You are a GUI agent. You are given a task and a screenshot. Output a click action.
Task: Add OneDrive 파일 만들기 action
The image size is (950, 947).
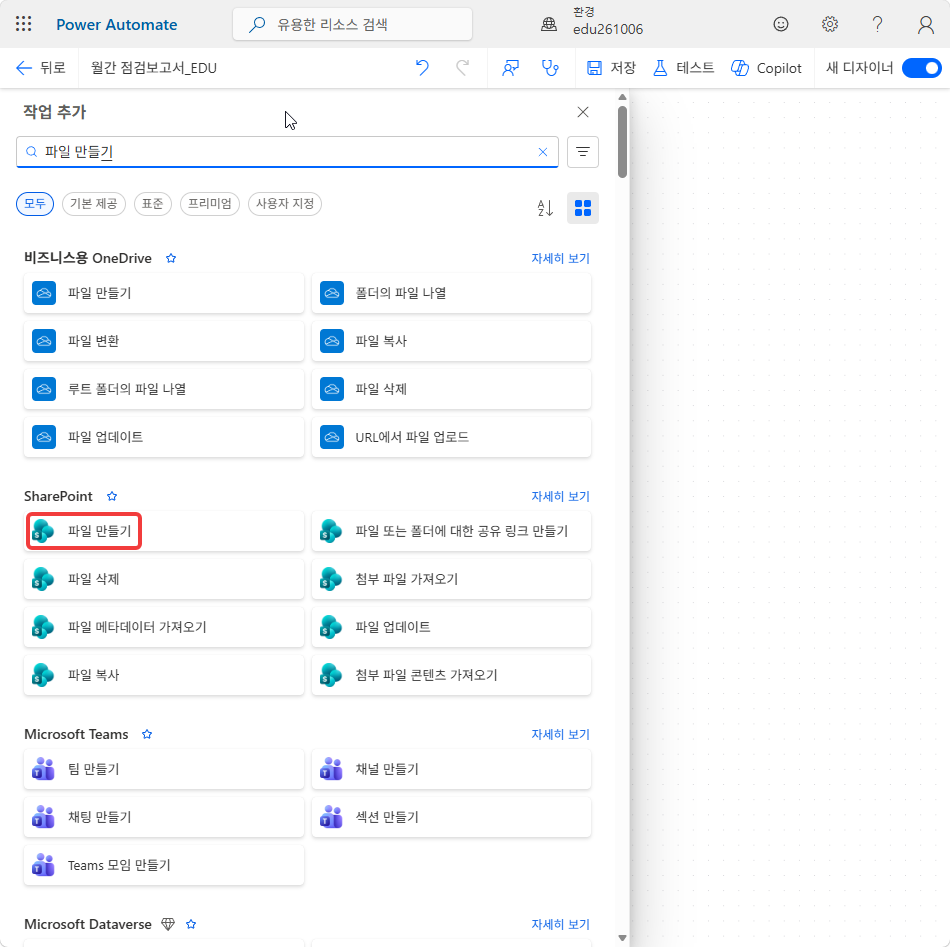coord(164,293)
